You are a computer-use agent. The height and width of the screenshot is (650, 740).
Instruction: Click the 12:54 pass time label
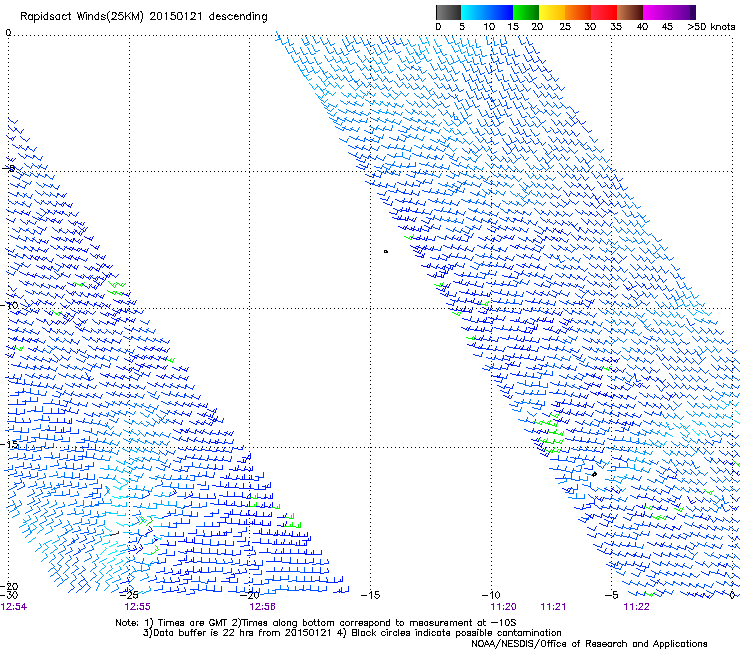(x=14, y=607)
